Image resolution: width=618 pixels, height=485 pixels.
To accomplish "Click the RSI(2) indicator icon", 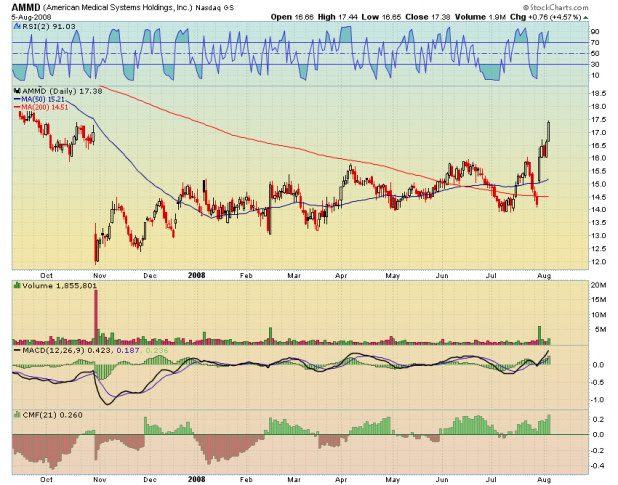I will (x=17, y=26).
